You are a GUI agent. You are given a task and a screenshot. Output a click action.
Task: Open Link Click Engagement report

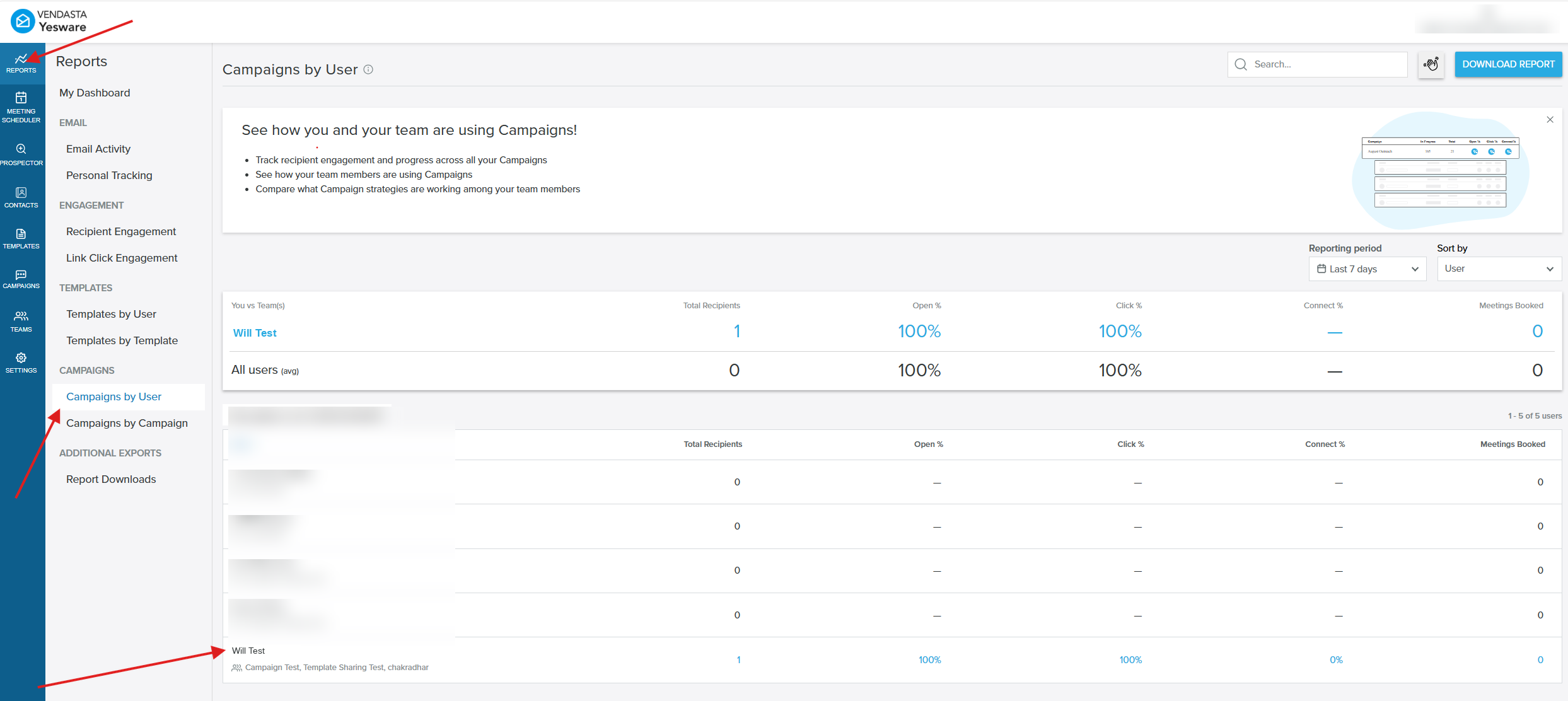[x=122, y=258]
